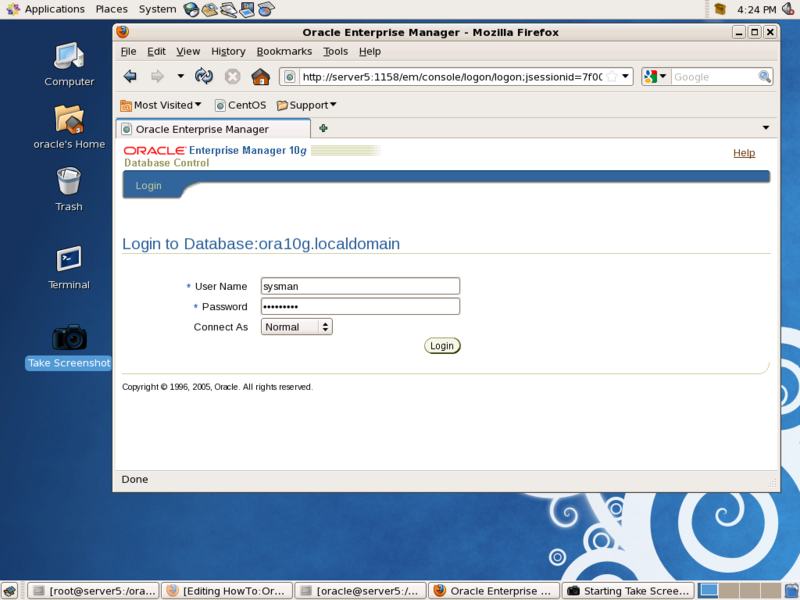The height and width of the screenshot is (600, 800).
Task: Open the list all tabs dropdown arrow
Action: coord(766,128)
